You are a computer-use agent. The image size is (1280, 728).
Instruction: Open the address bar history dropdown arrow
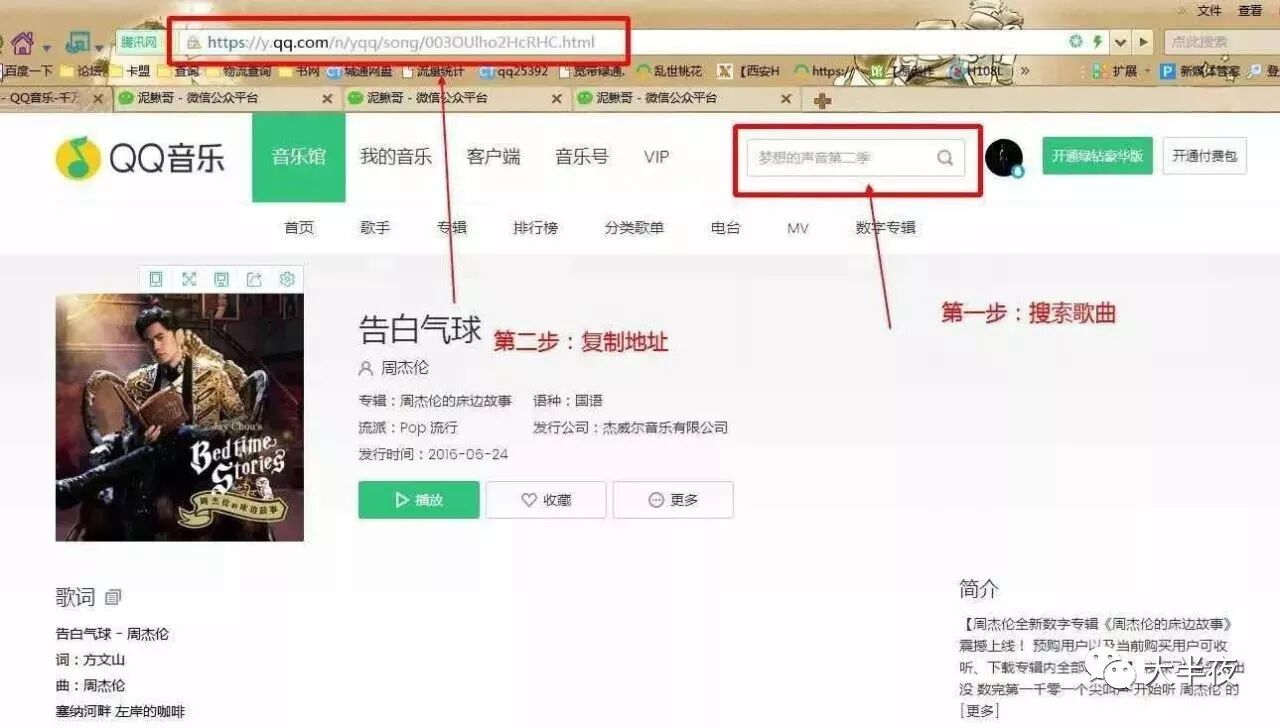(x=1120, y=42)
